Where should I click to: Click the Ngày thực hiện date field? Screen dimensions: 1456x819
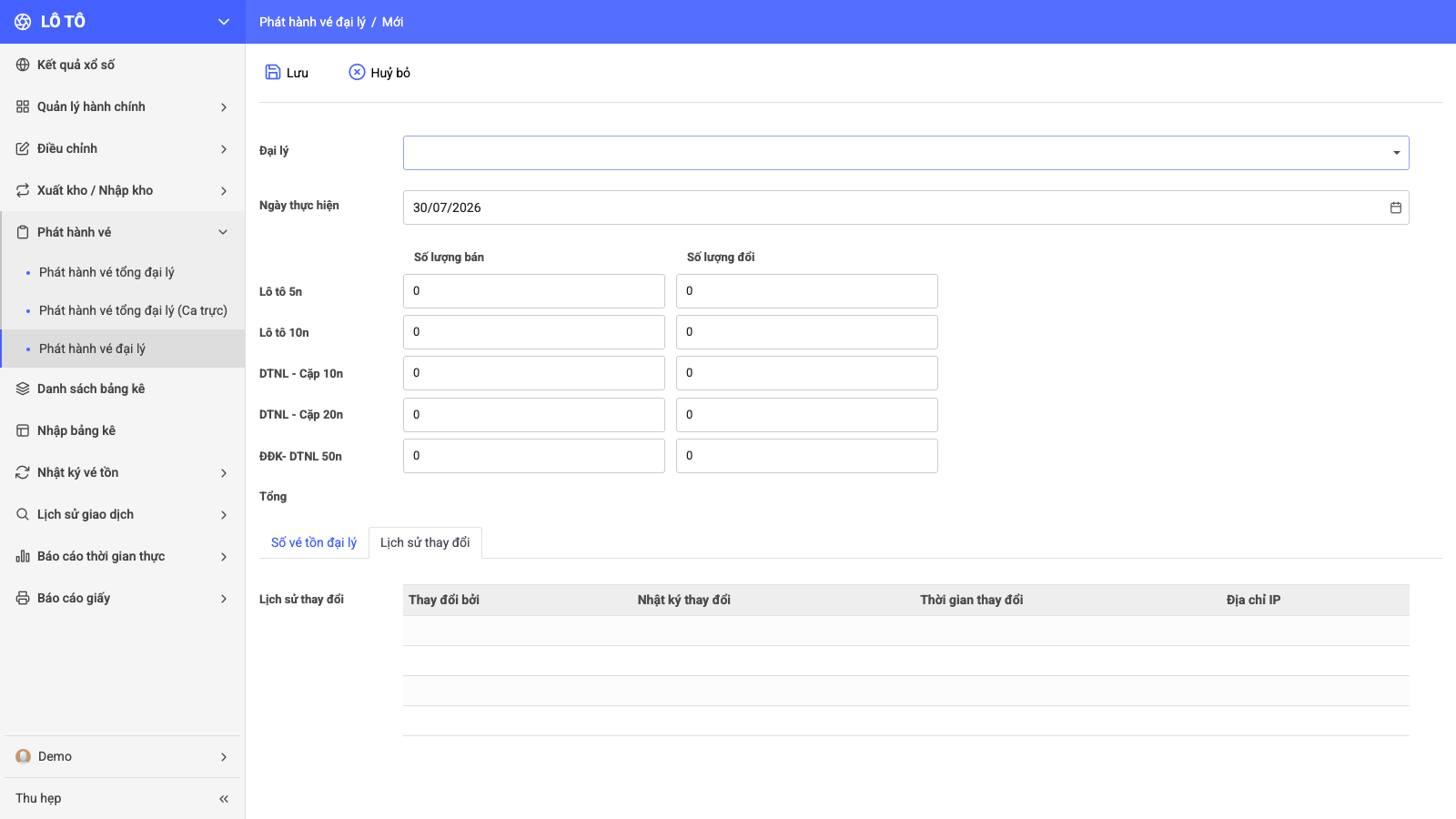pos(905,207)
